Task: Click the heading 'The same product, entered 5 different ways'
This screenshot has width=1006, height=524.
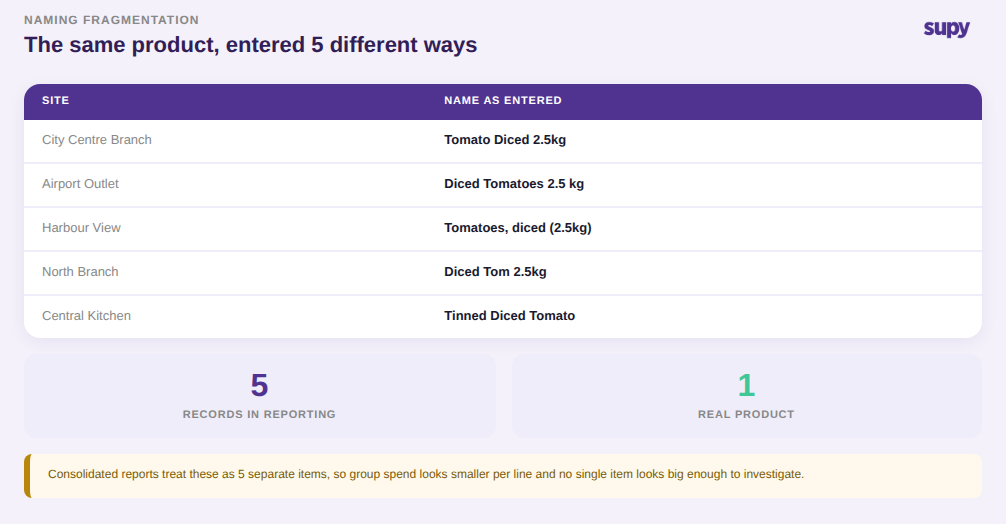Action: tap(251, 45)
